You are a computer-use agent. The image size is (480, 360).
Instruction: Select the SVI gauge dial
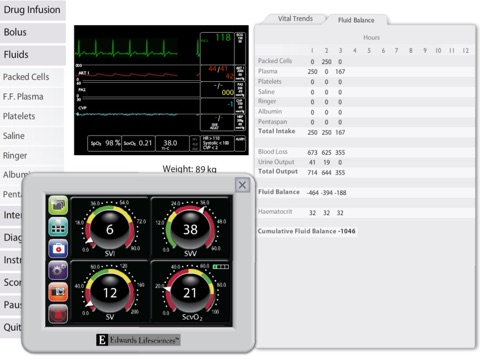click(110, 228)
